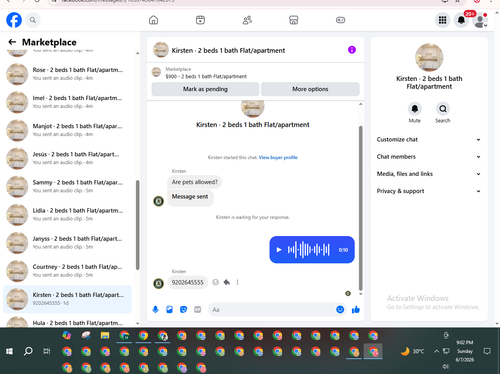Screen dimensions: 500x374
Task: Open more actions for 9202645555 message
Action: point(237,282)
